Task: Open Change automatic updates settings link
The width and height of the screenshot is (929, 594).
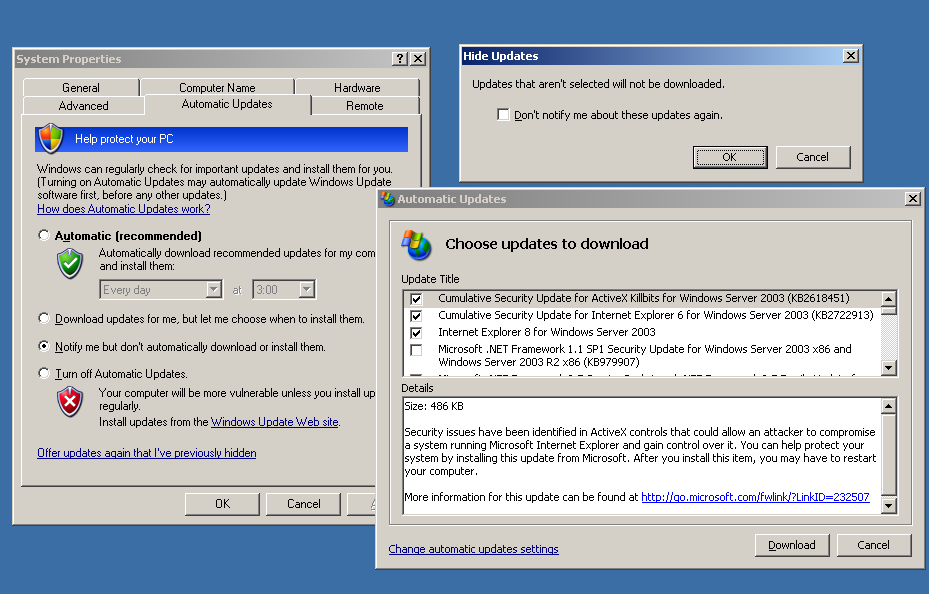Action: coord(473,549)
